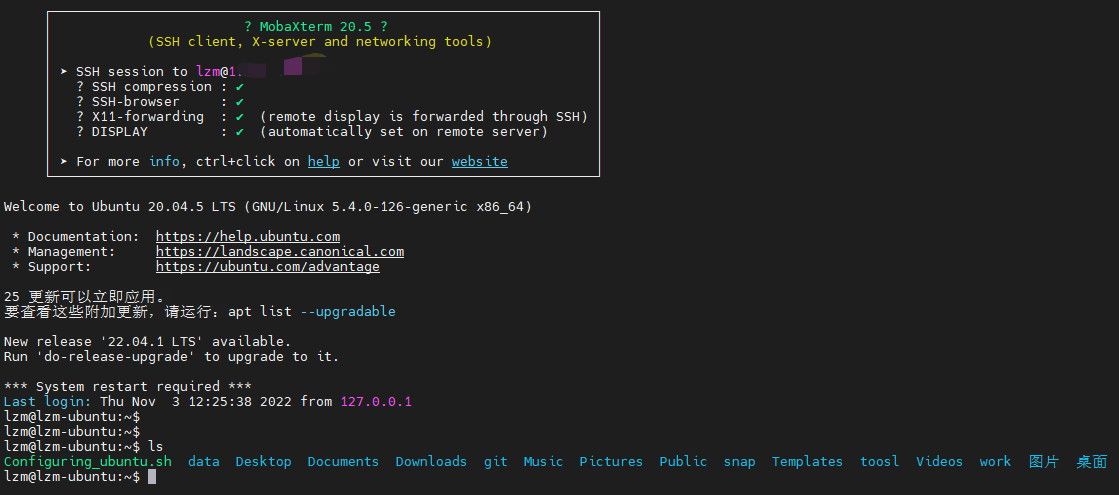1119x495 pixels.
Task: Open the "help" link in the MobaXterm banner
Action: pos(323,161)
